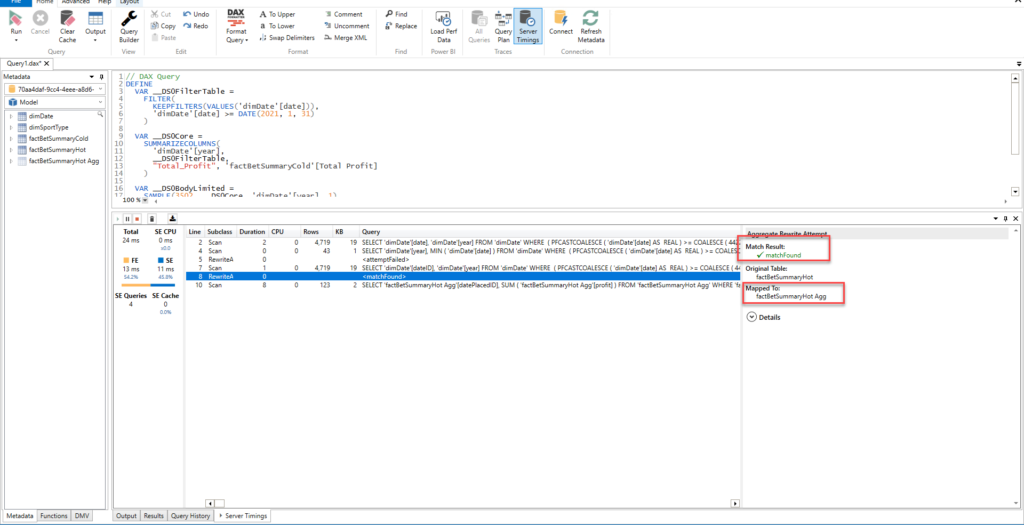Launch the Query Builder
This screenshot has width=1024, height=525.
(x=129, y=26)
